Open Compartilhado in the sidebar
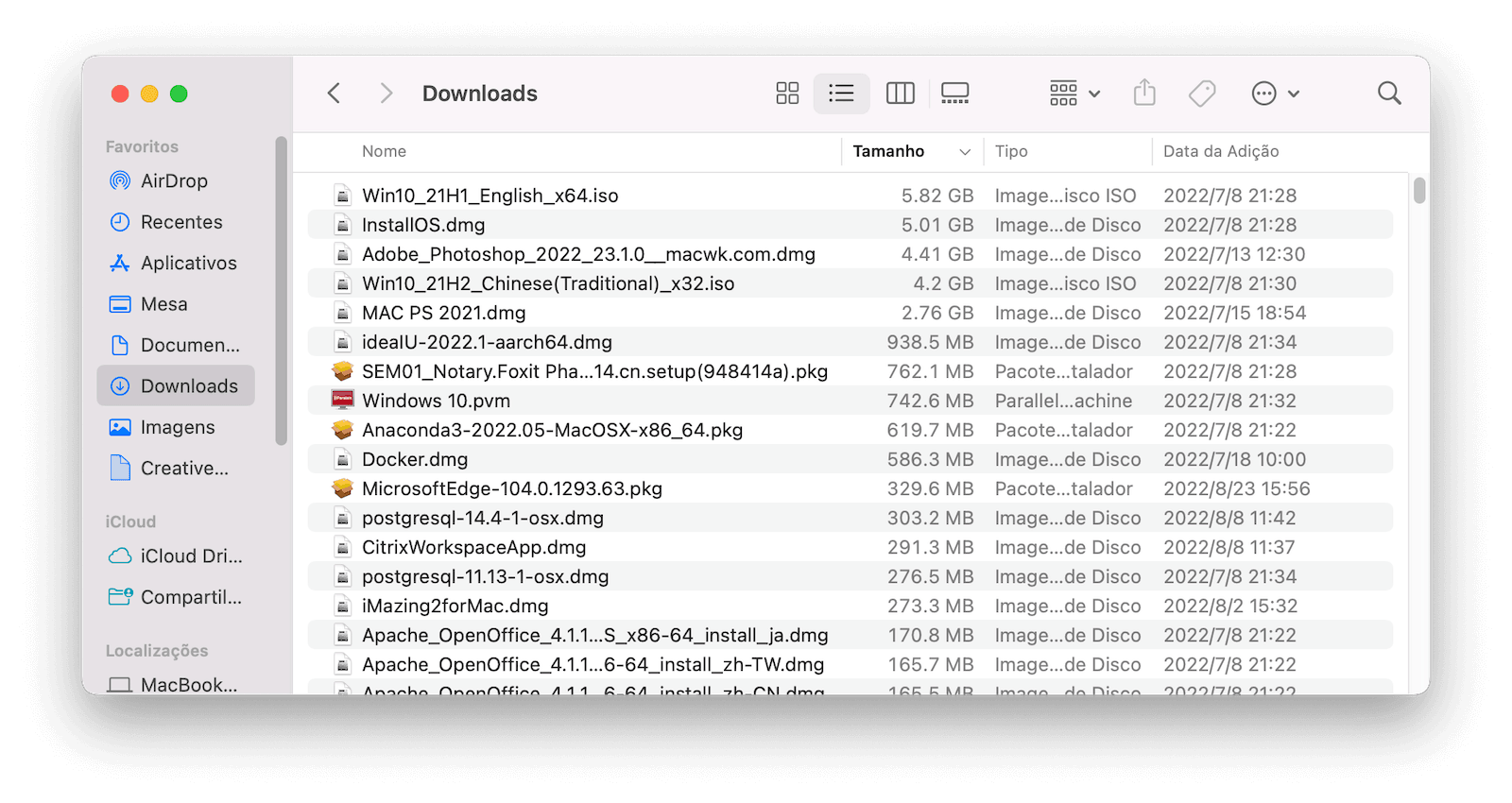The width and height of the screenshot is (1512, 803). [176, 597]
